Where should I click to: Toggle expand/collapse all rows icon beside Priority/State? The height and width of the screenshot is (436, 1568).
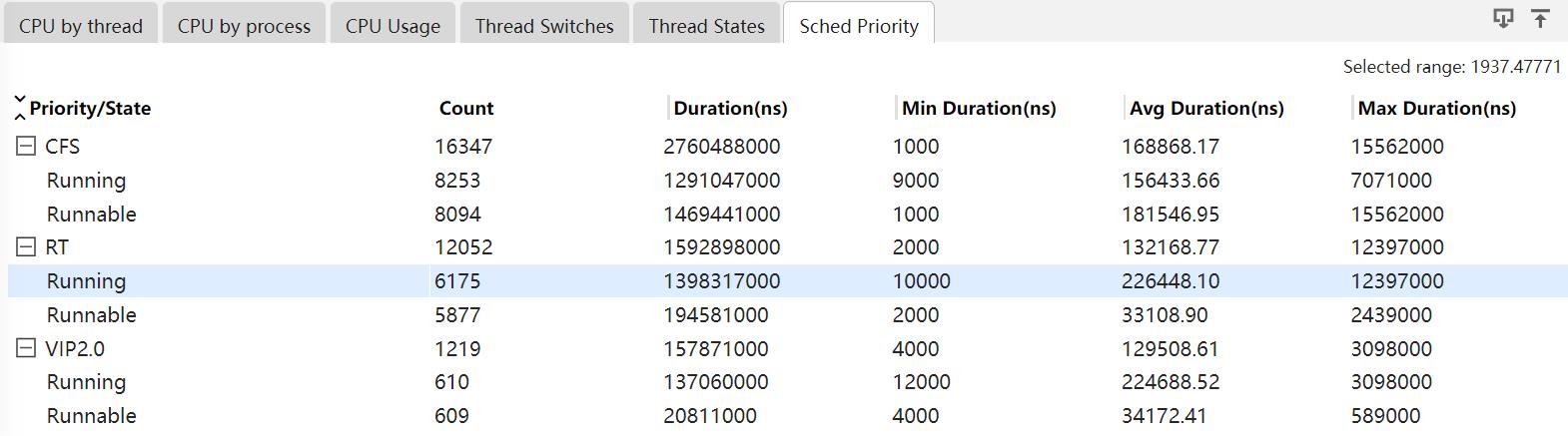[x=20, y=108]
